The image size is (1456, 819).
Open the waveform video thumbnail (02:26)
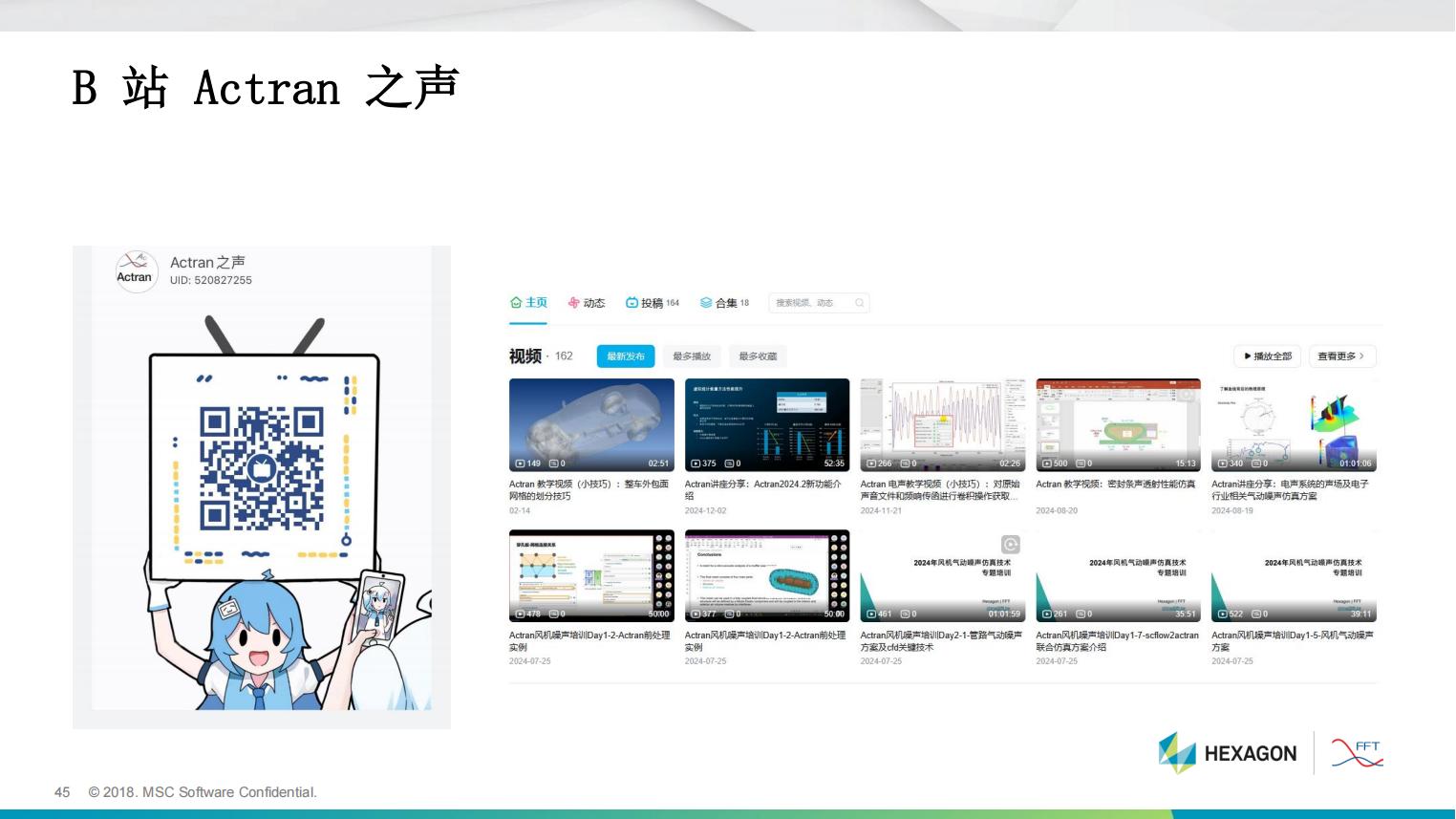coord(943,425)
